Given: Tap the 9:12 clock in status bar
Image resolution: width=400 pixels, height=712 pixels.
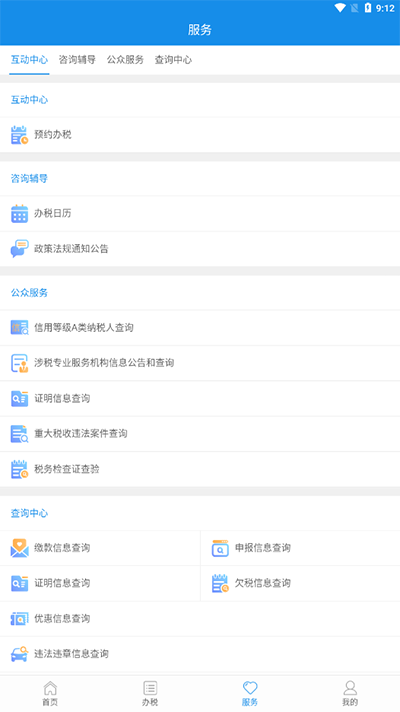Looking at the screenshot, I should click(x=385, y=8).
